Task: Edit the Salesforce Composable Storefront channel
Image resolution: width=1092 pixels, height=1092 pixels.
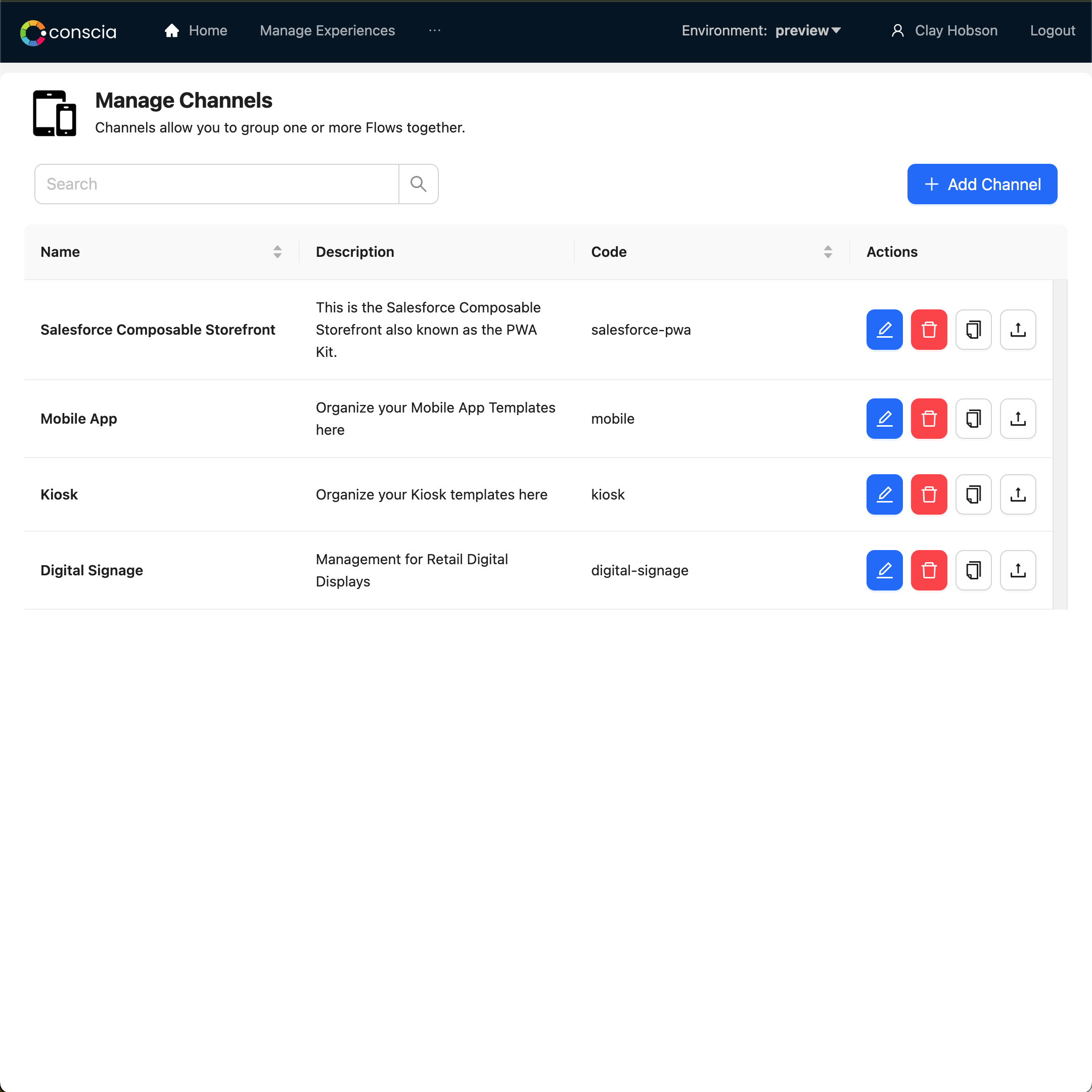Action: [x=885, y=330]
